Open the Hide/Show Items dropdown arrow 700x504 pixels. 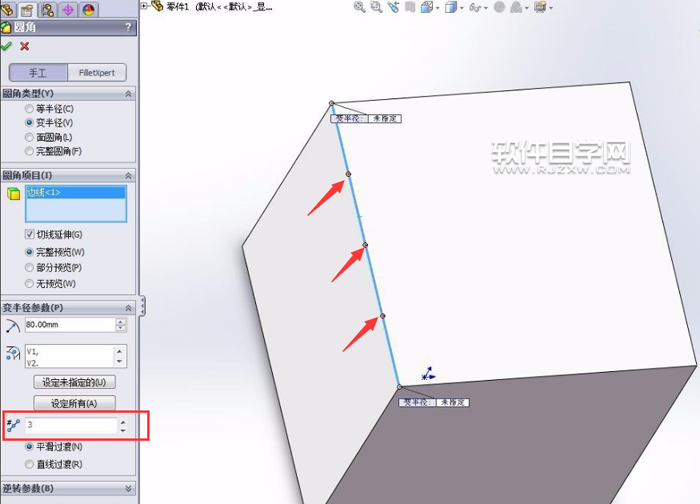point(486,8)
